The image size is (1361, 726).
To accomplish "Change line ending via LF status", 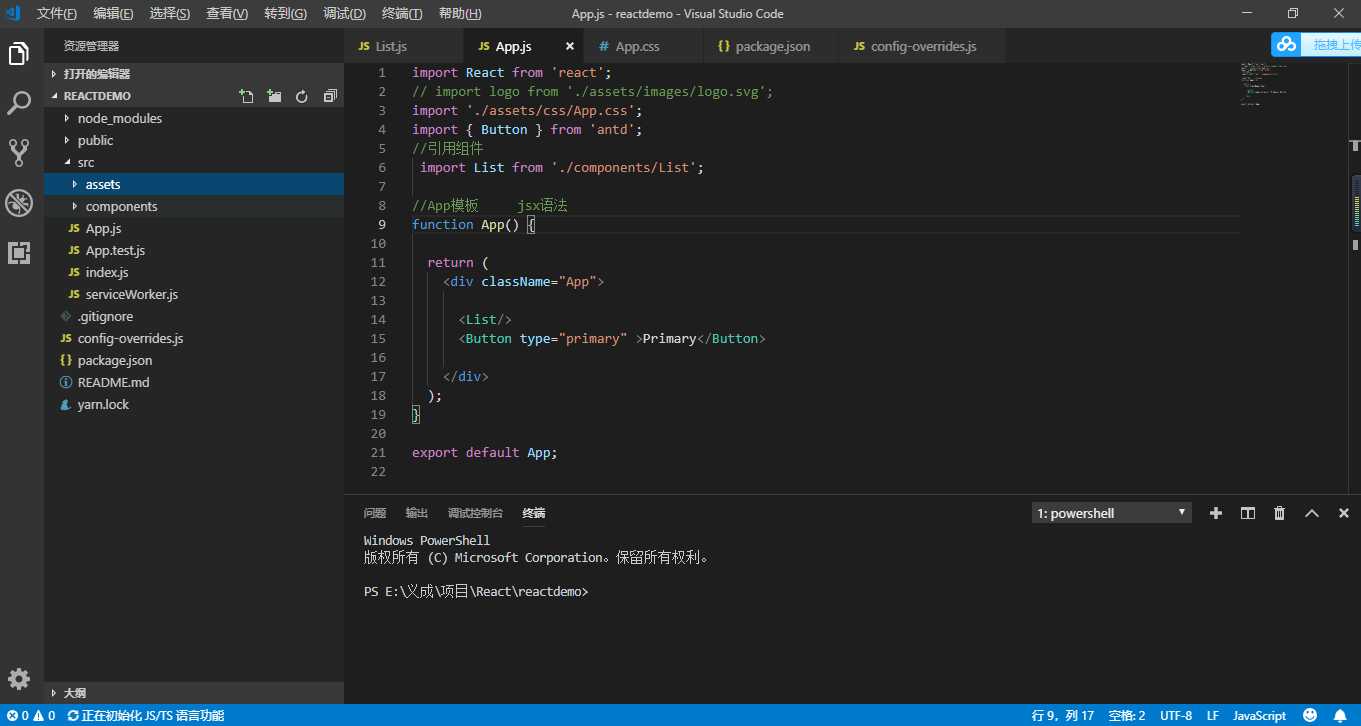I will click(1212, 715).
